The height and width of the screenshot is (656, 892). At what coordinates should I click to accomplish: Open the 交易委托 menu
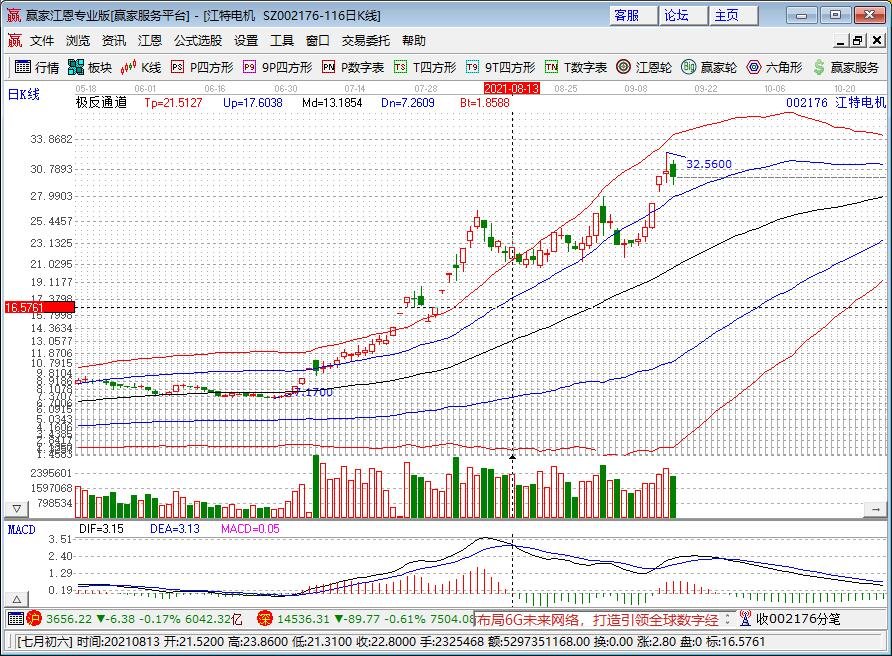pyautogui.click(x=366, y=40)
